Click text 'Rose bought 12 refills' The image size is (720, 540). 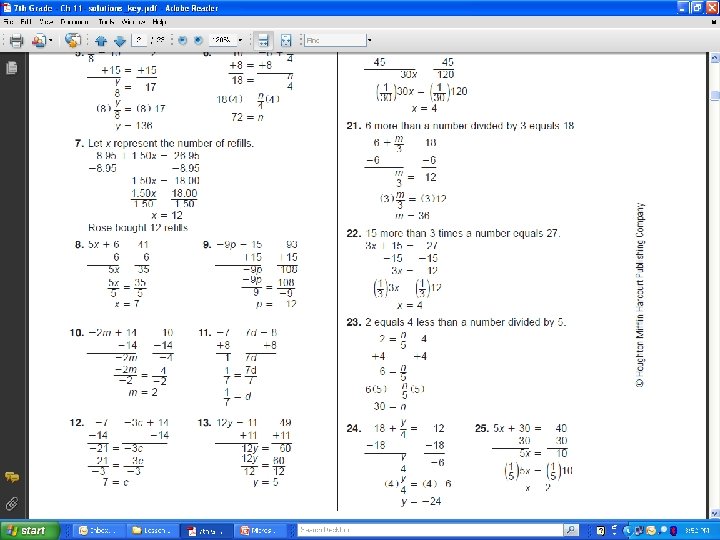(x=138, y=228)
